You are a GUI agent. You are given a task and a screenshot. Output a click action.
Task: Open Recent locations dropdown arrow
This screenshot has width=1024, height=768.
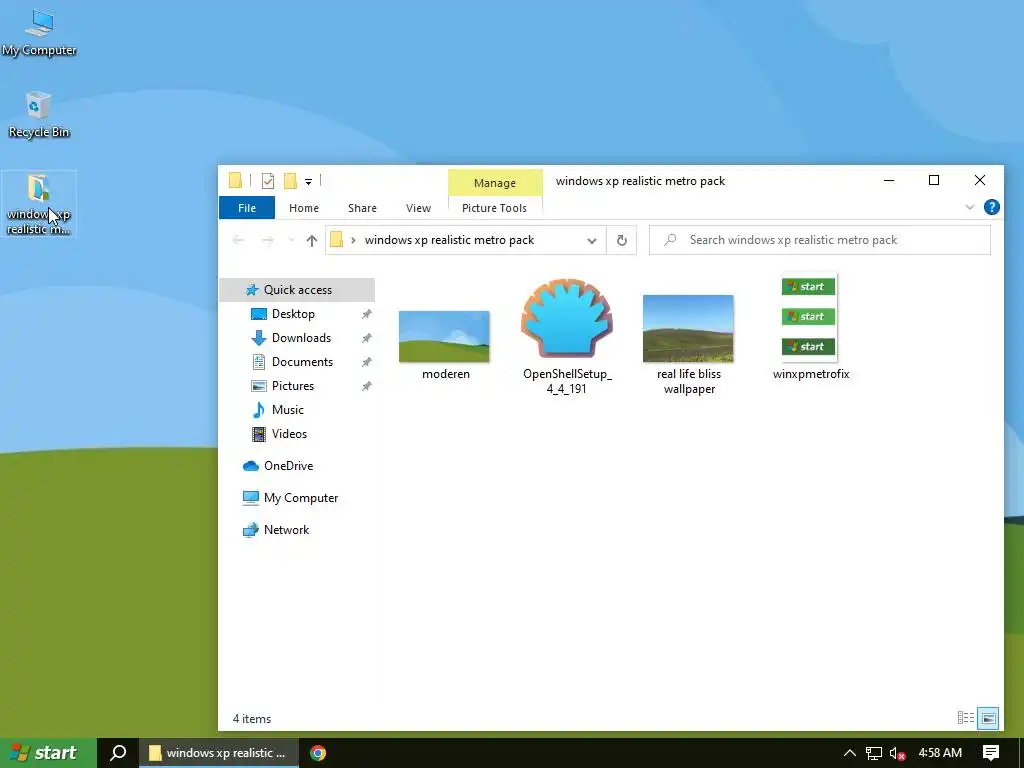pos(291,240)
